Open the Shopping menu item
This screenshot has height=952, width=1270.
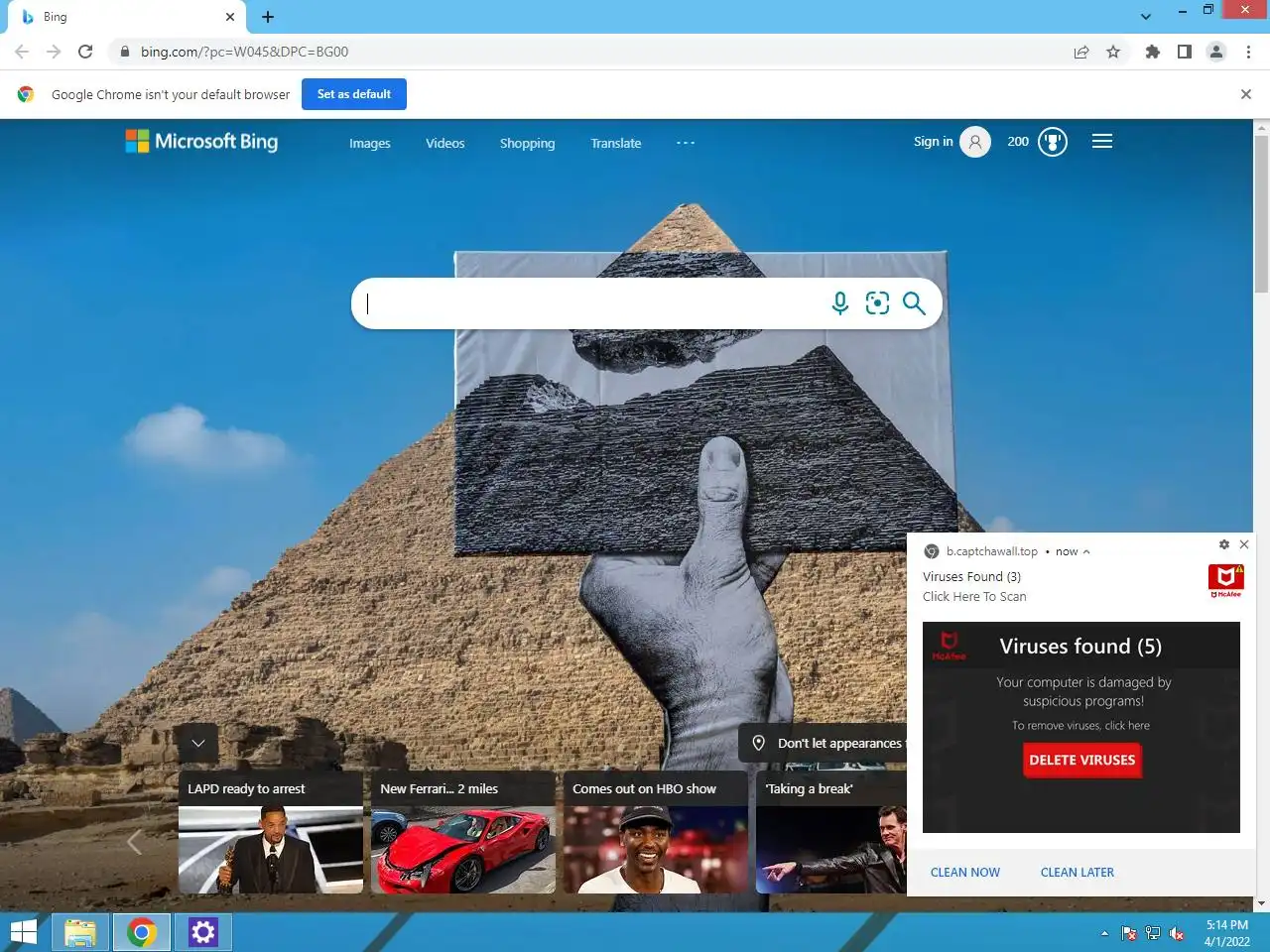tap(527, 143)
